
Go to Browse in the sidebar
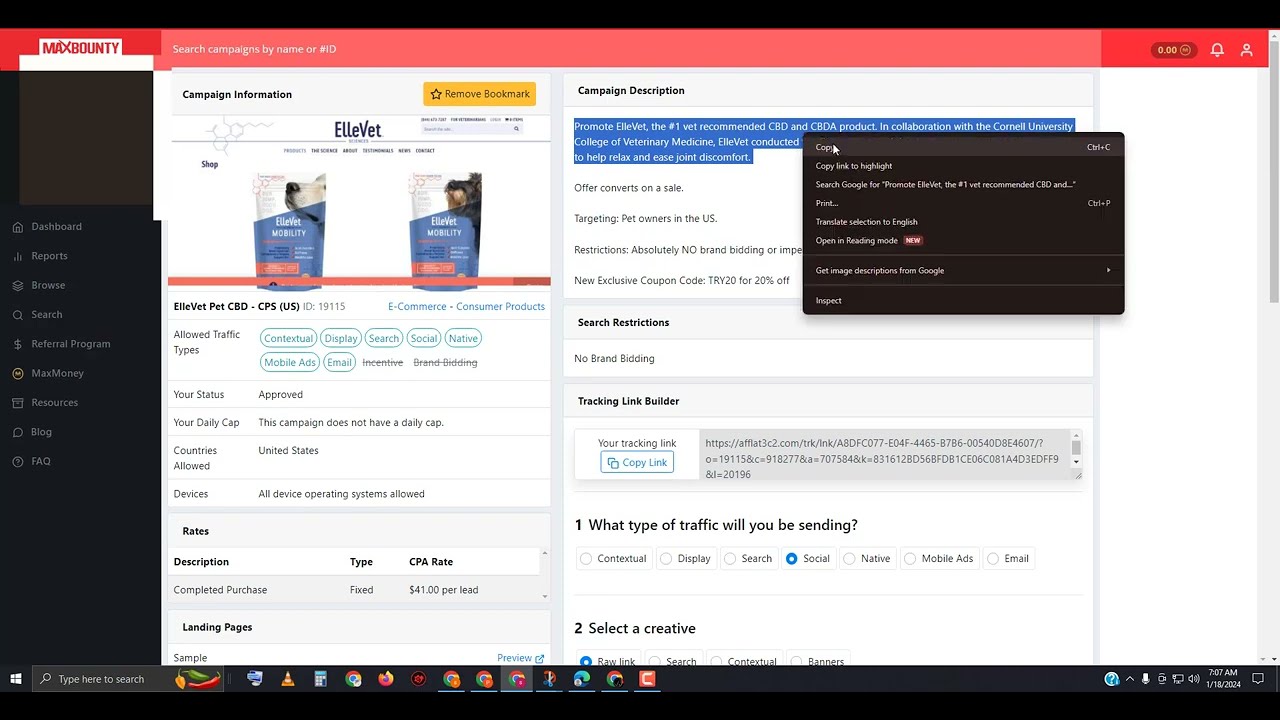(x=48, y=285)
